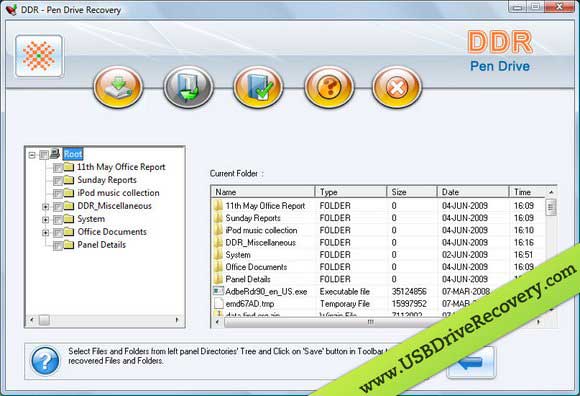Click the Root computer icon in tree

55,153
